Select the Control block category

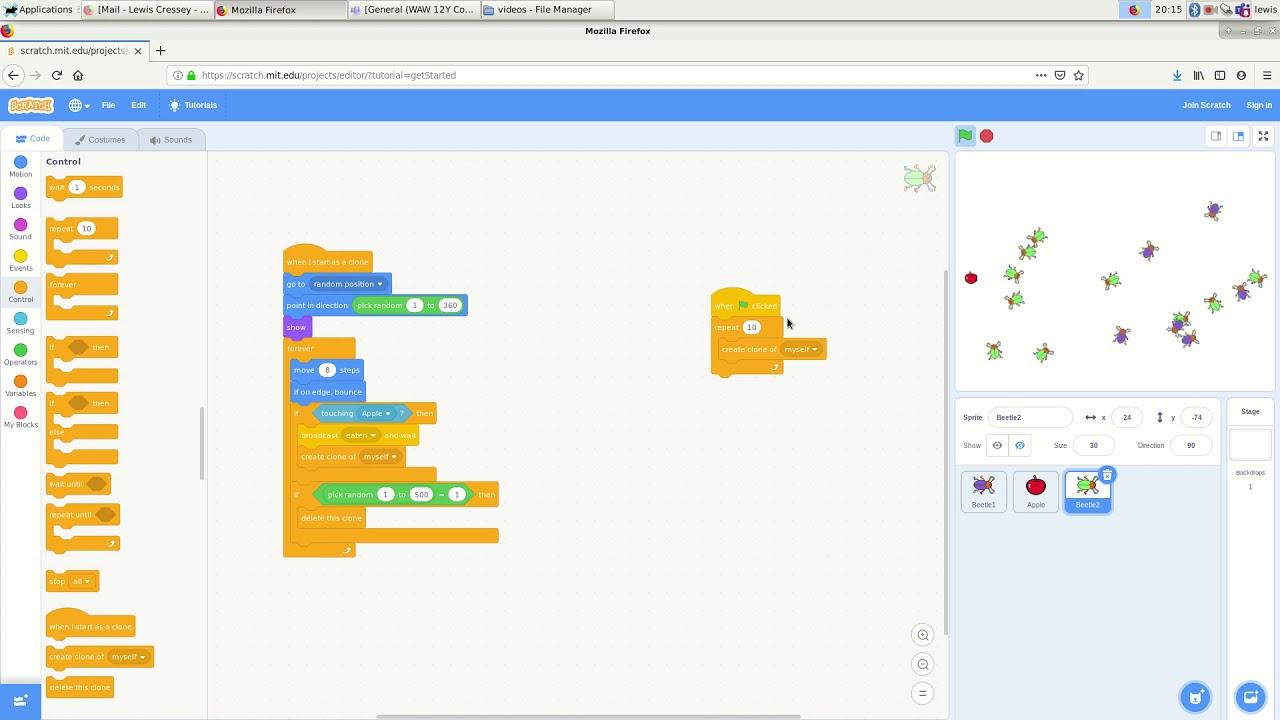click(x=20, y=292)
